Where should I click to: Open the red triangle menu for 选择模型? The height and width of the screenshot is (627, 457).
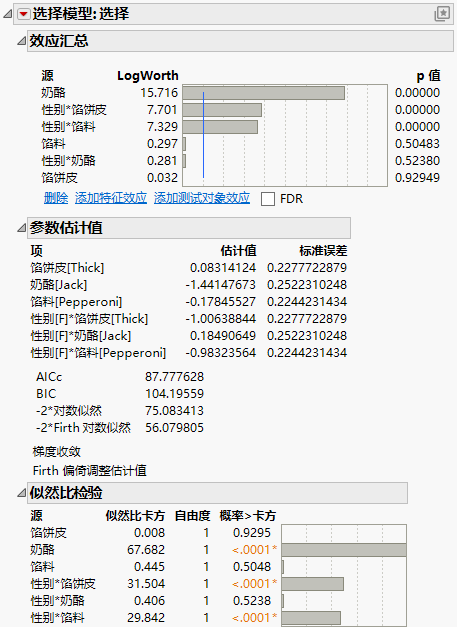point(24,14)
